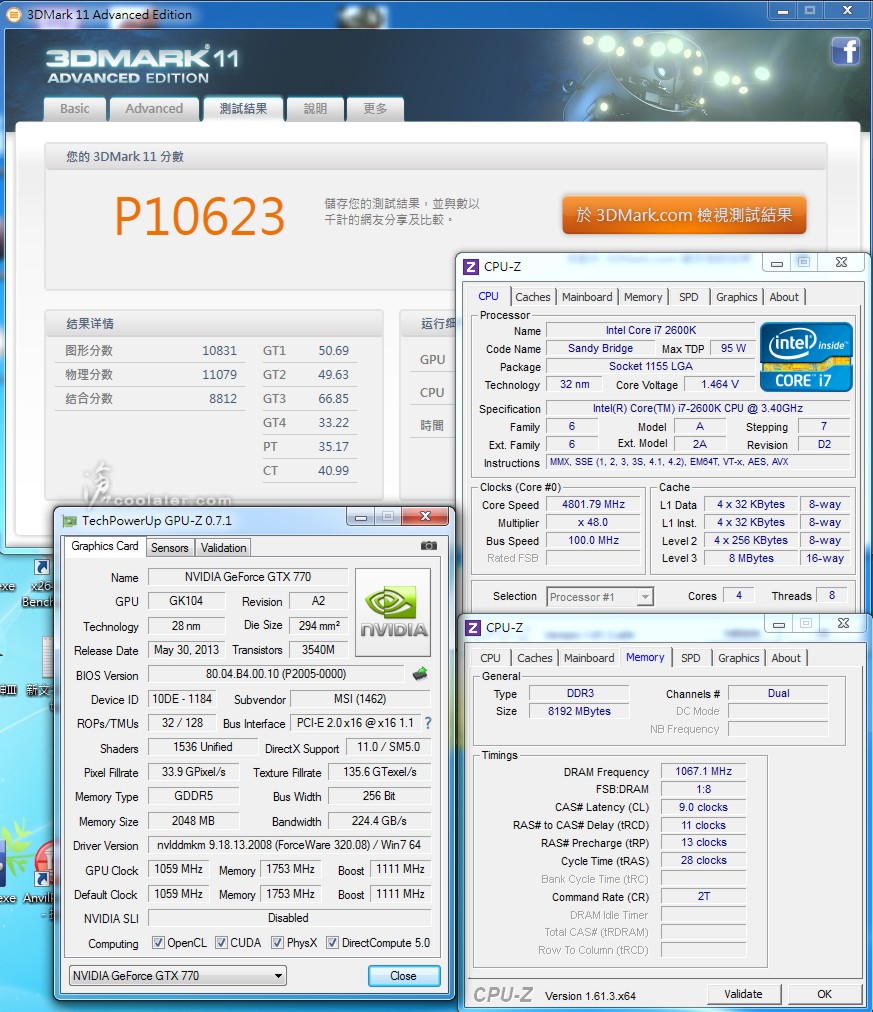Click the Close button in GPU-Z

point(404,976)
